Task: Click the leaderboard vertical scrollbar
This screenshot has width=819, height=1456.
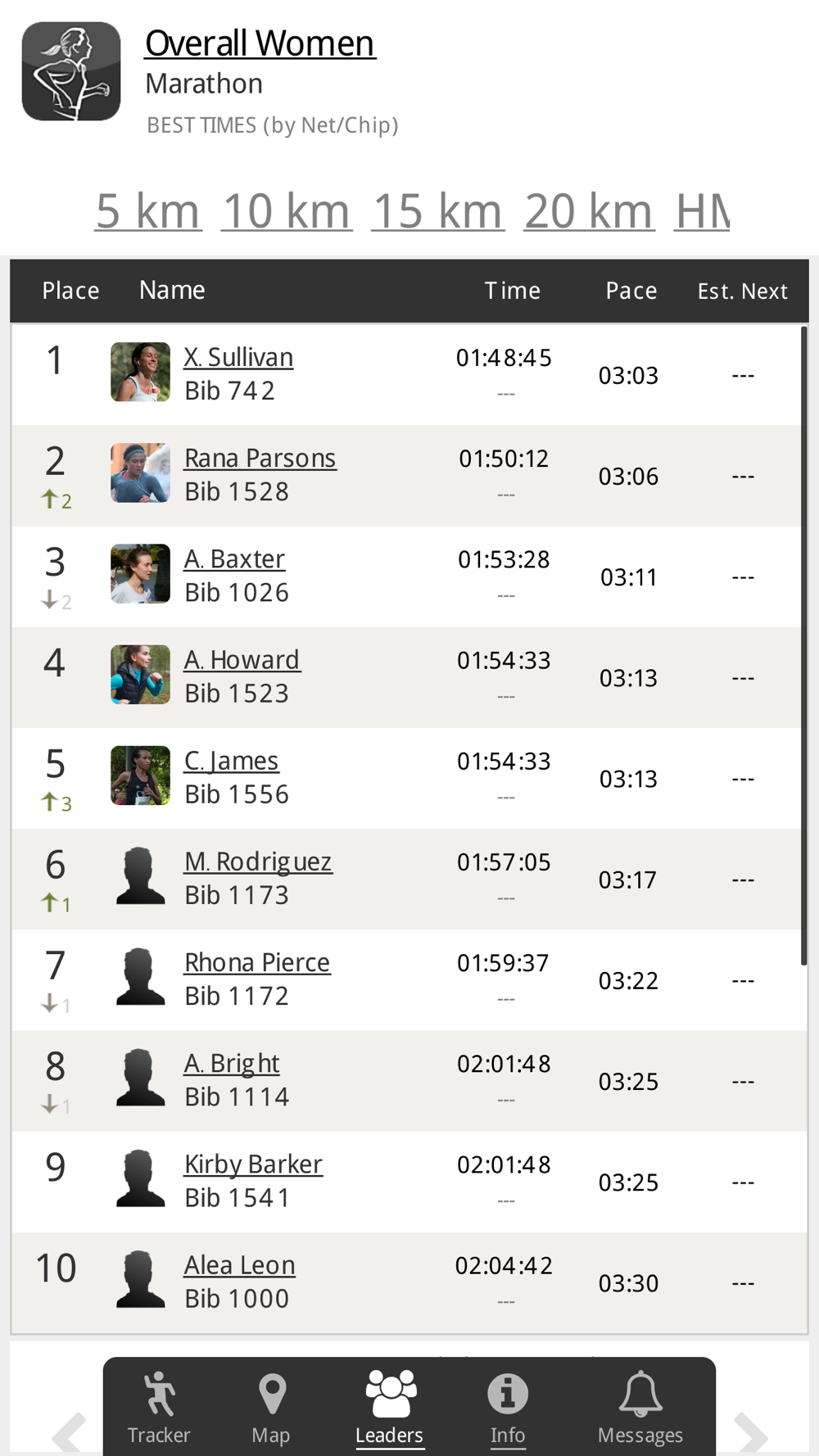Action: [x=804, y=646]
